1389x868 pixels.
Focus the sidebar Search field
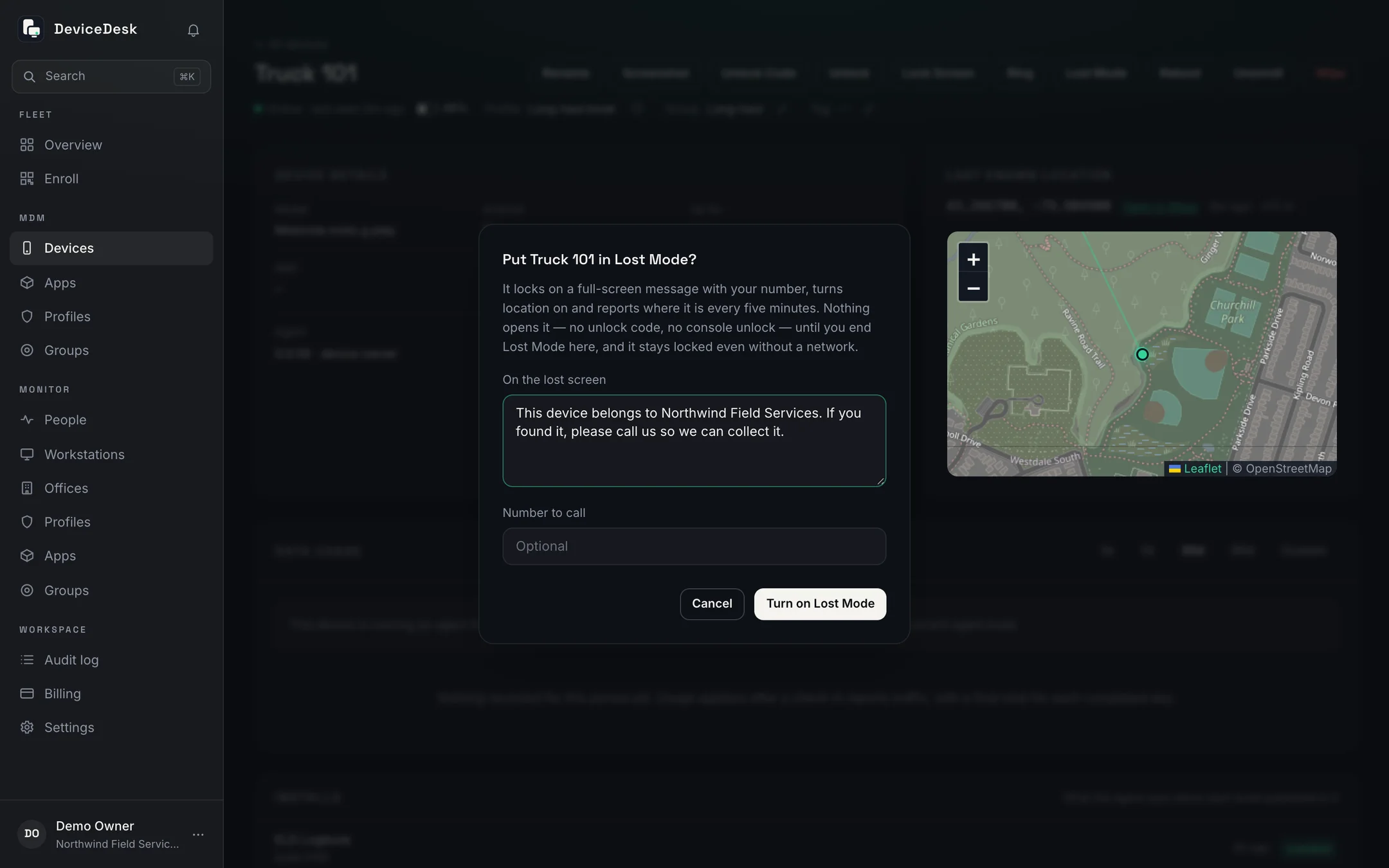pos(111,77)
